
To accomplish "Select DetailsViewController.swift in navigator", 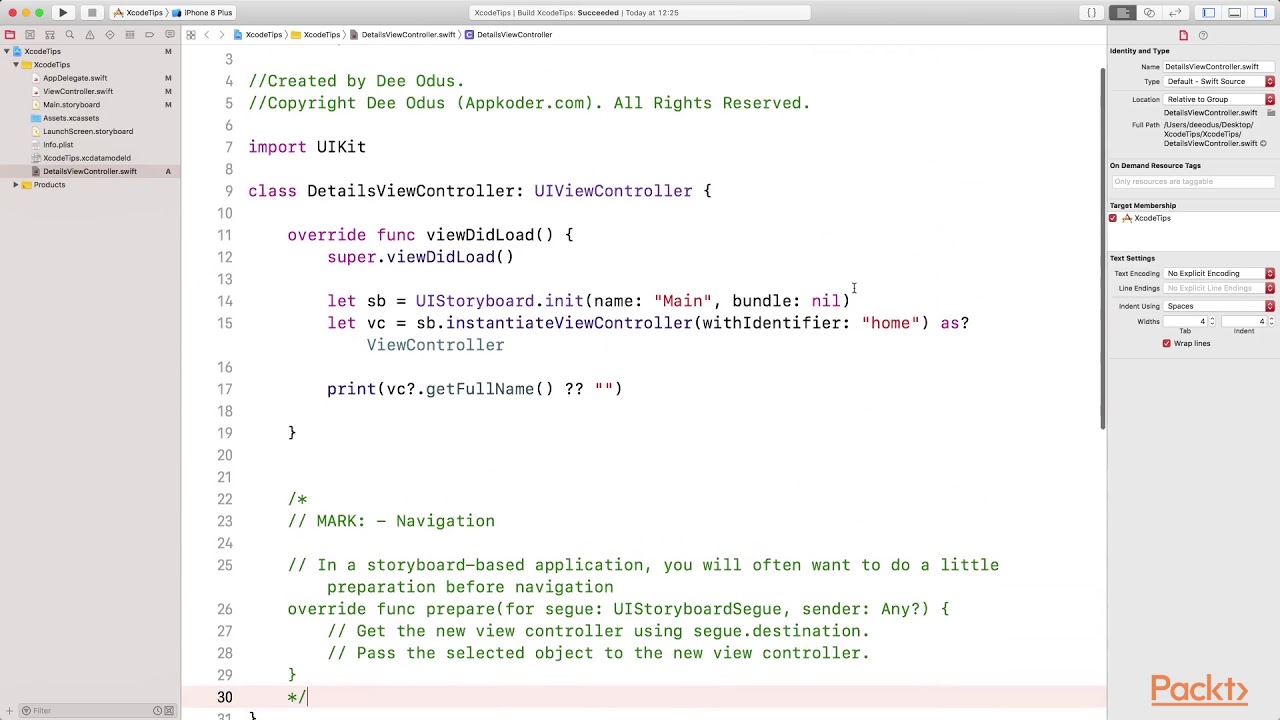I will (x=90, y=172).
